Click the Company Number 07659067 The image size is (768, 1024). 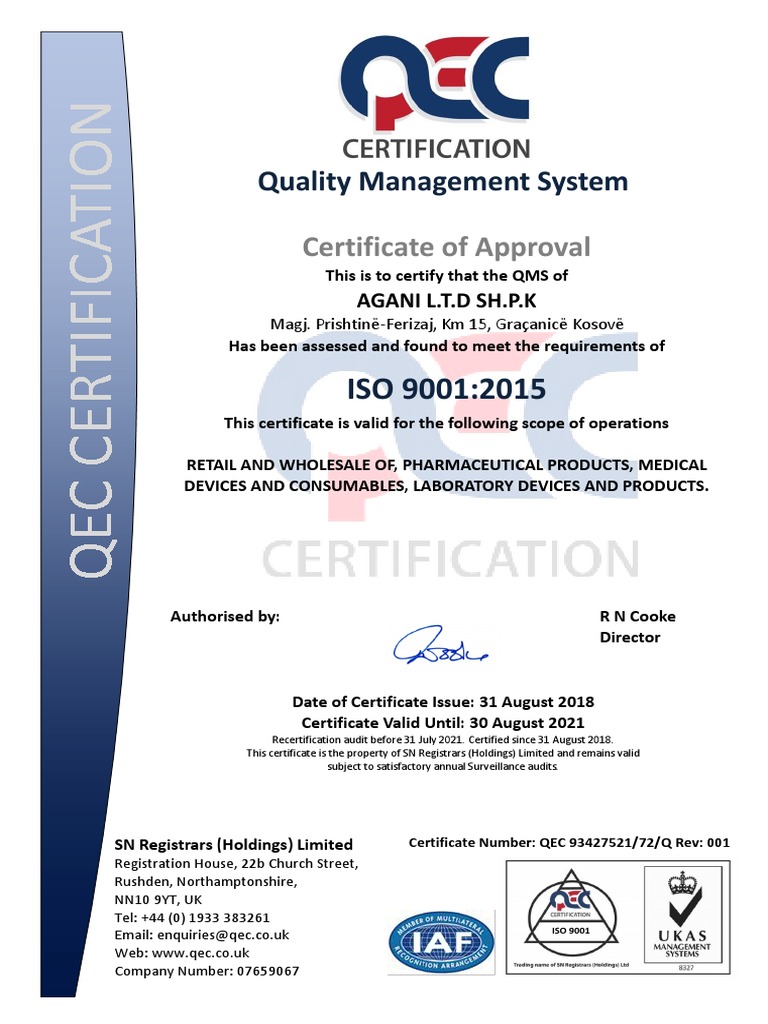click(x=207, y=971)
